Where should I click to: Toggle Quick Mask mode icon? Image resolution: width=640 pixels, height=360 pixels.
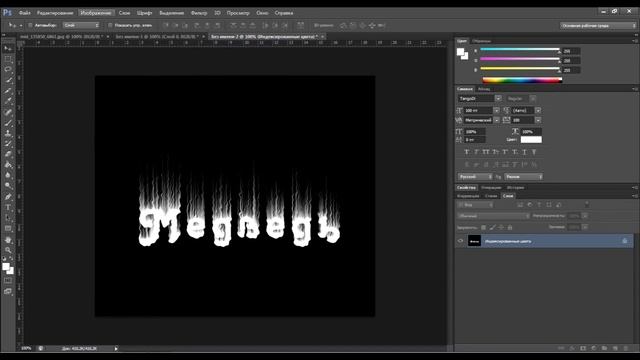(x=8, y=281)
